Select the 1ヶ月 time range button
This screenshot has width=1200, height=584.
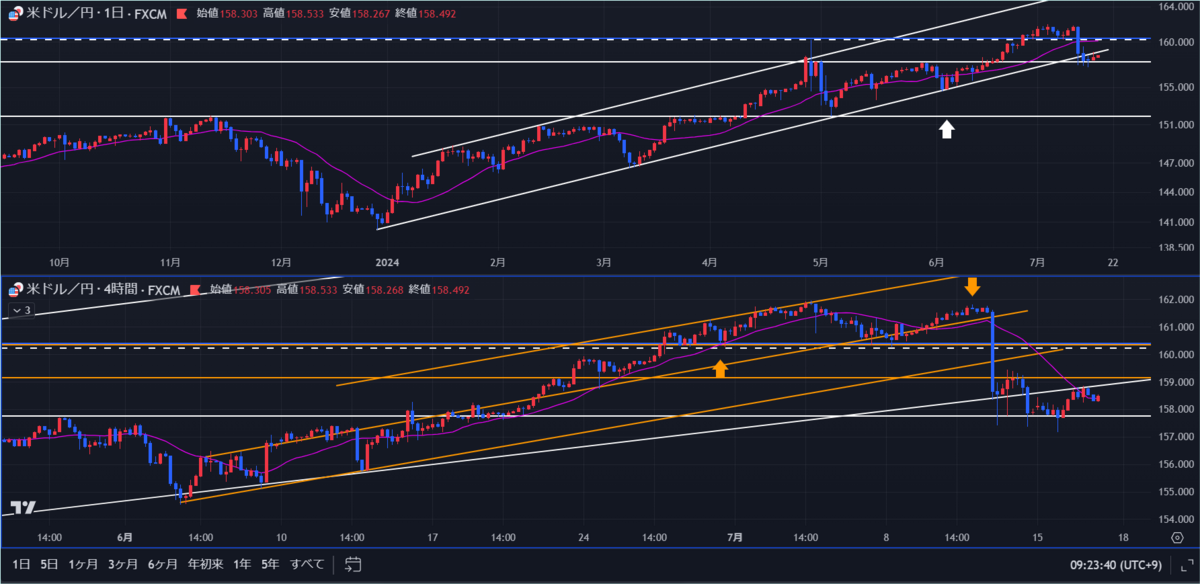pyautogui.click(x=85, y=564)
